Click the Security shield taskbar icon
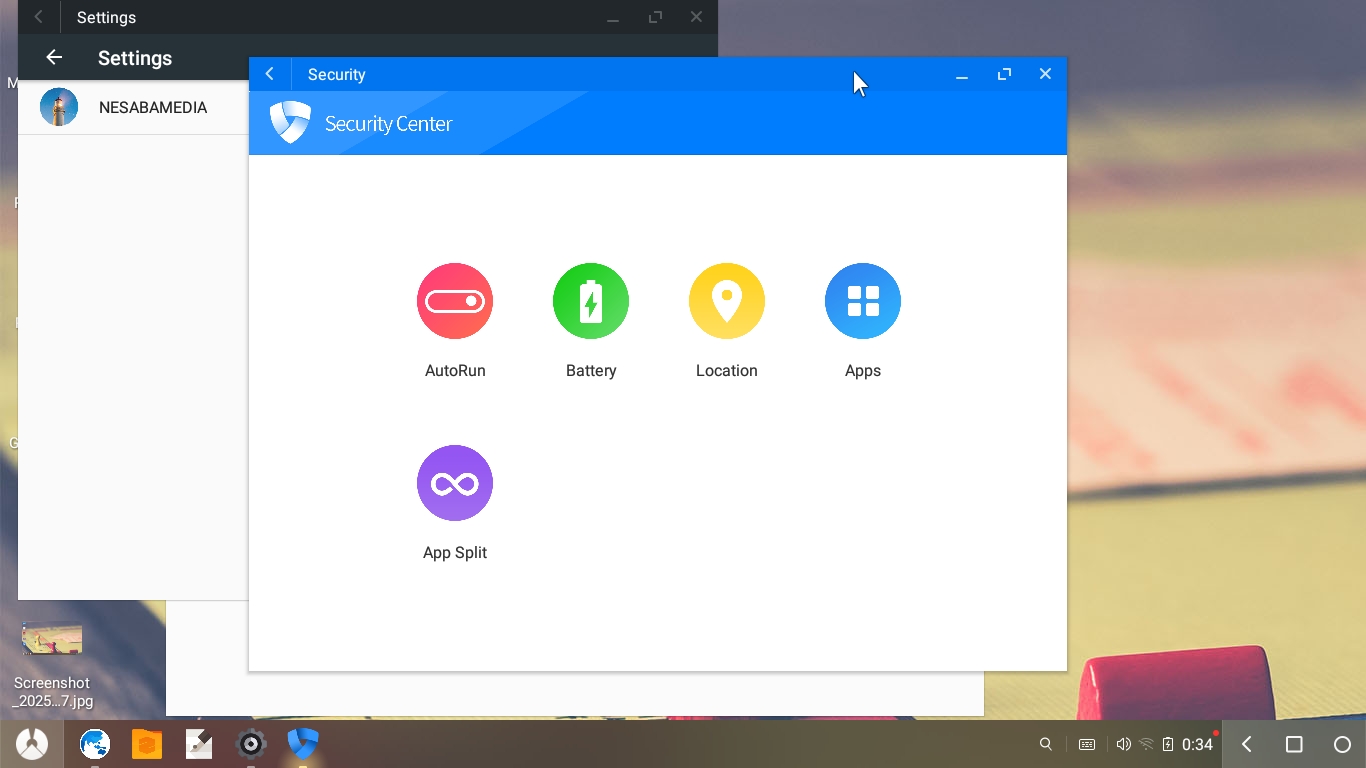The image size is (1366, 768). (x=303, y=744)
